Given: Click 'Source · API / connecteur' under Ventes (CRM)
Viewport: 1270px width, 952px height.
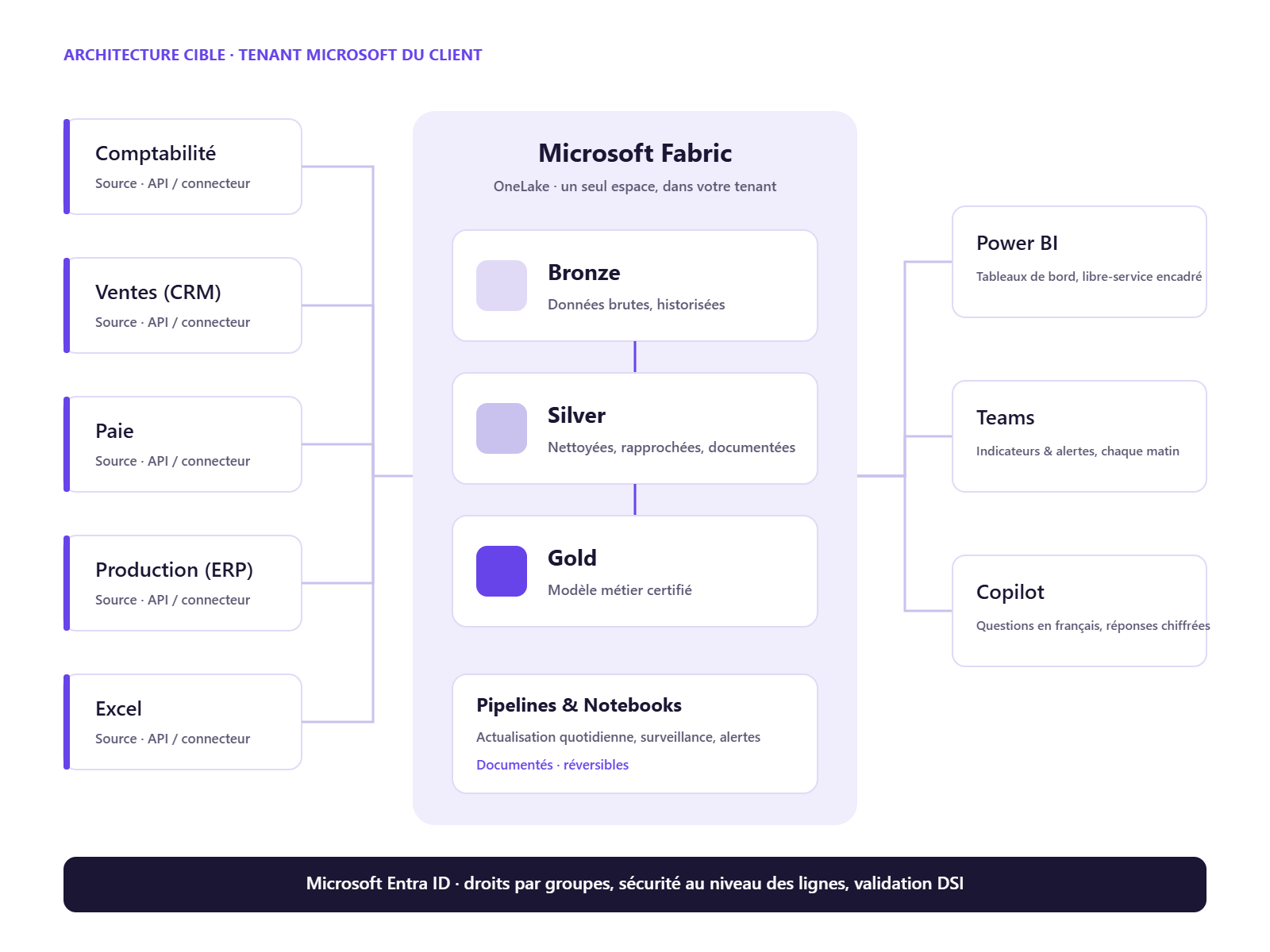Looking at the screenshot, I should click(172, 322).
